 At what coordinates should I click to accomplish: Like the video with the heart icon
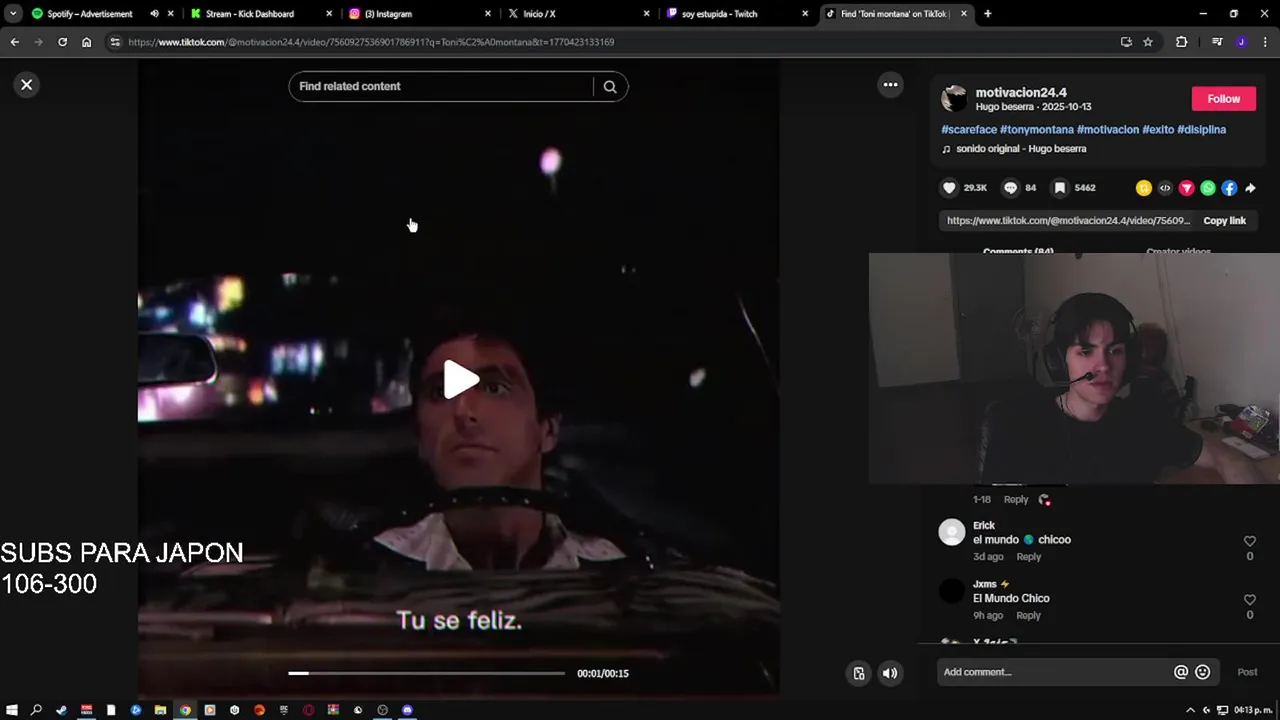tap(949, 188)
